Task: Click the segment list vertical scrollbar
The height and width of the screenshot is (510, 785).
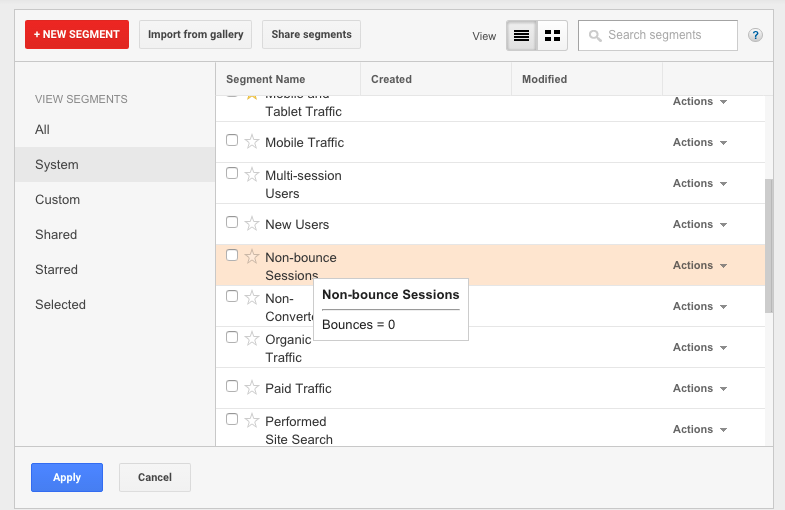Action: point(768,245)
